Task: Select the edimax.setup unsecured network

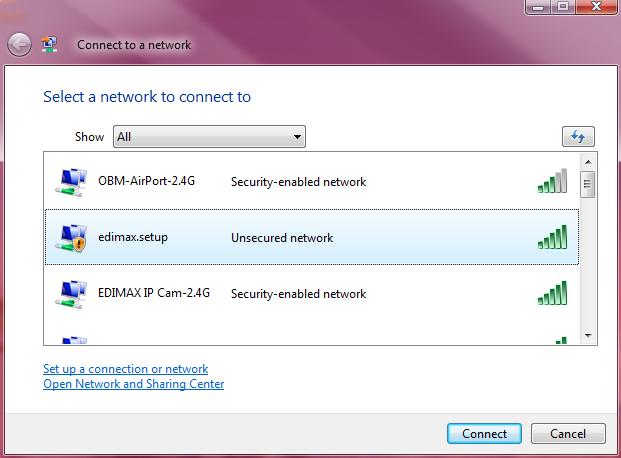Action: (312, 237)
